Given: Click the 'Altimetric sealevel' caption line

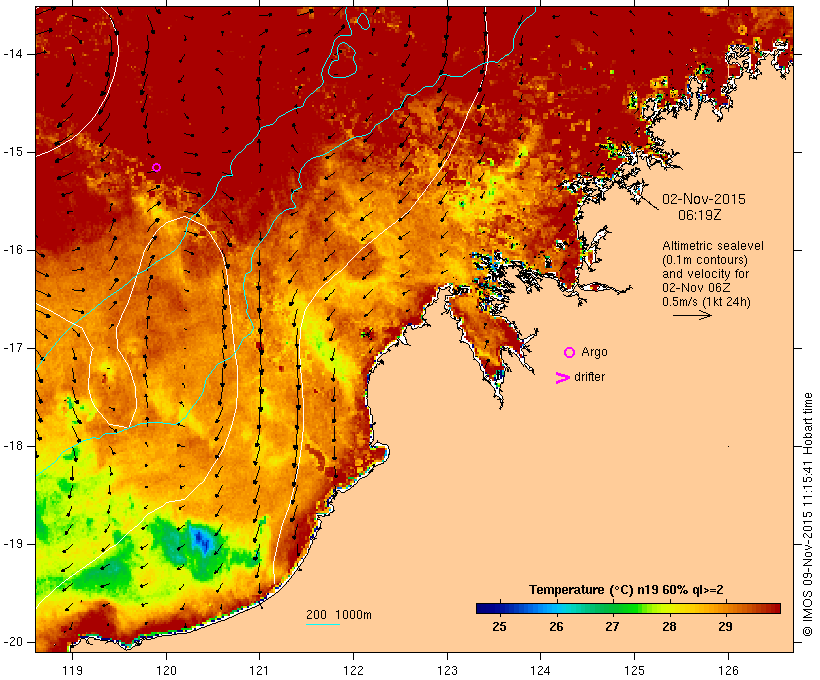Looking at the screenshot, I should click(713, 246).
